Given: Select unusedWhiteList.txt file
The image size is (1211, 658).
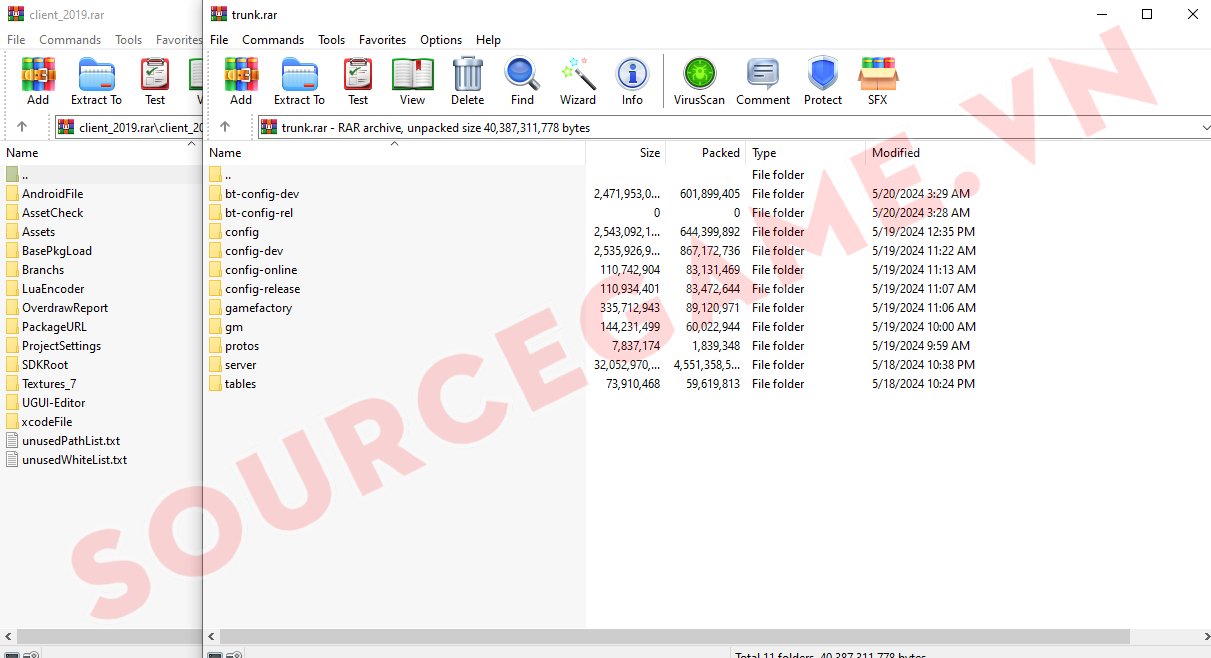Looking at the screenshot, I should click(x=74, y=460).
